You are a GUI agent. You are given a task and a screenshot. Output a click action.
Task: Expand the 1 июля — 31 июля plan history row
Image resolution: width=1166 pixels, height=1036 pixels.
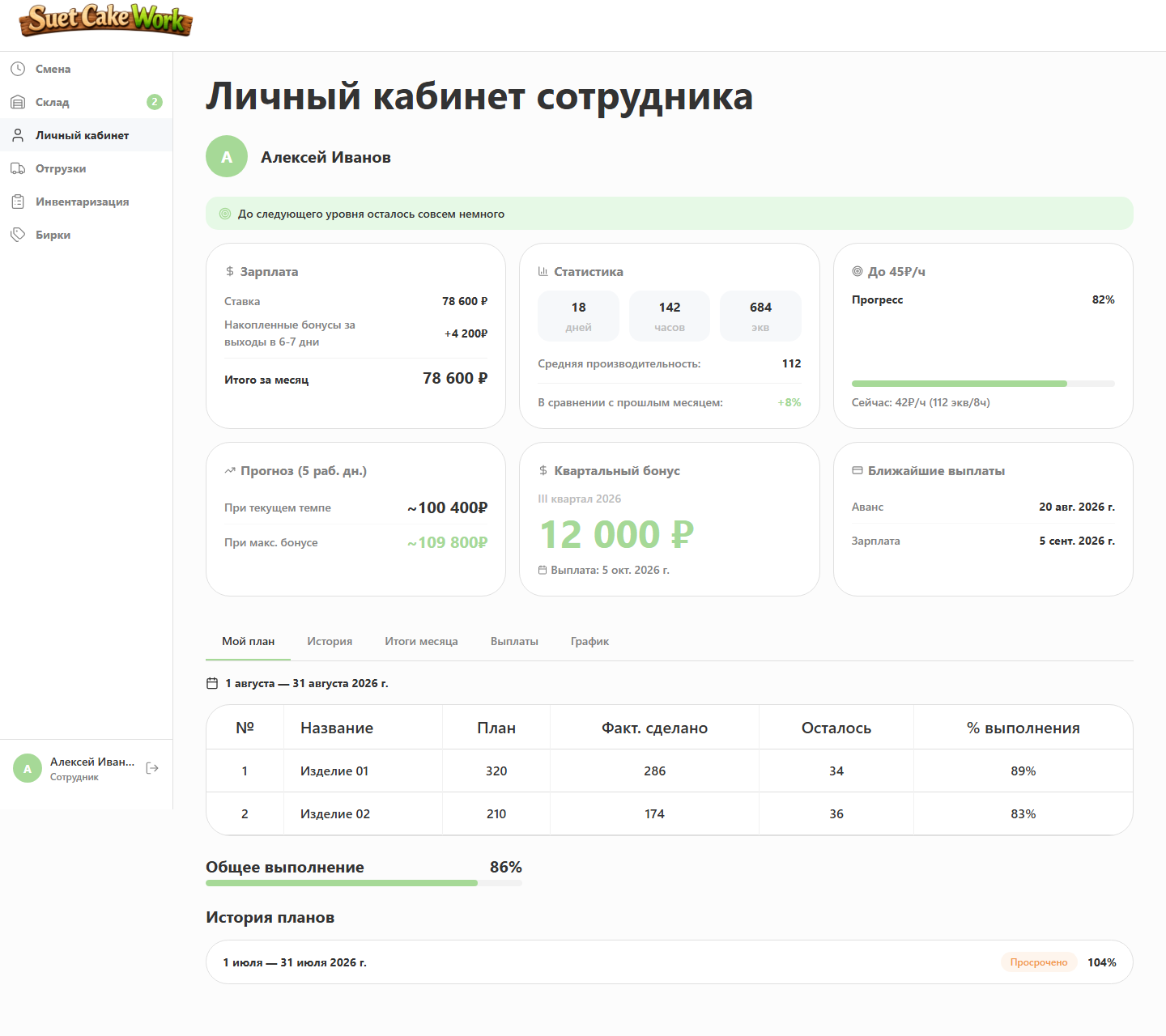669,962
